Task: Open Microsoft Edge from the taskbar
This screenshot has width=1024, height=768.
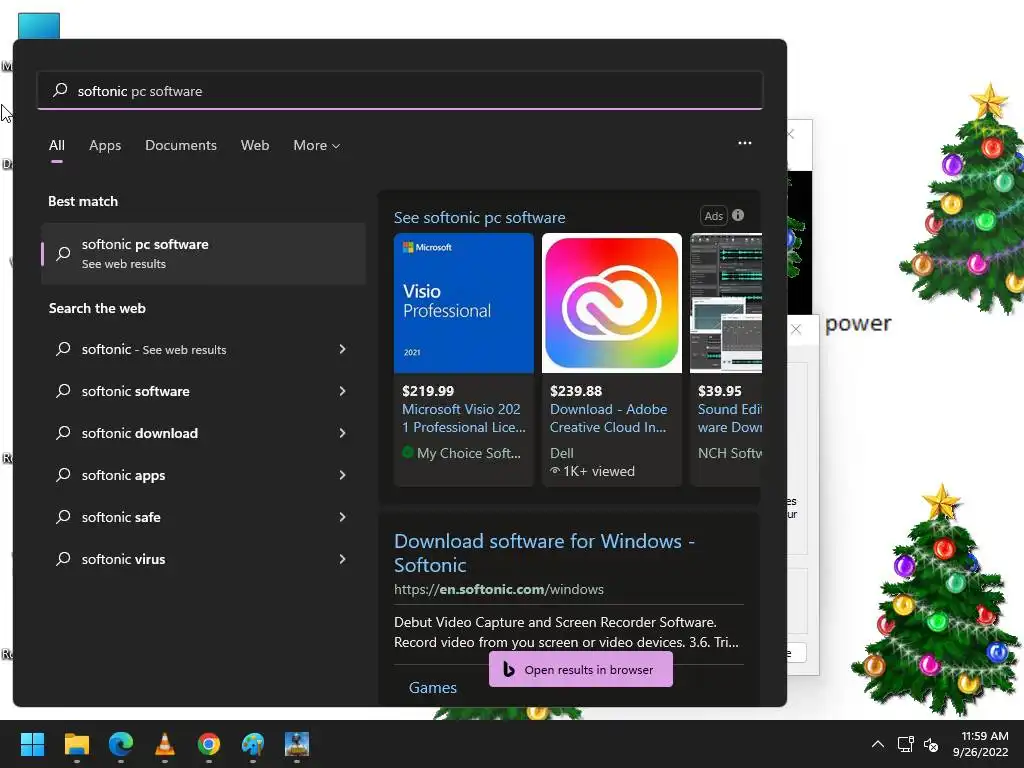Action: coord(121,744)
